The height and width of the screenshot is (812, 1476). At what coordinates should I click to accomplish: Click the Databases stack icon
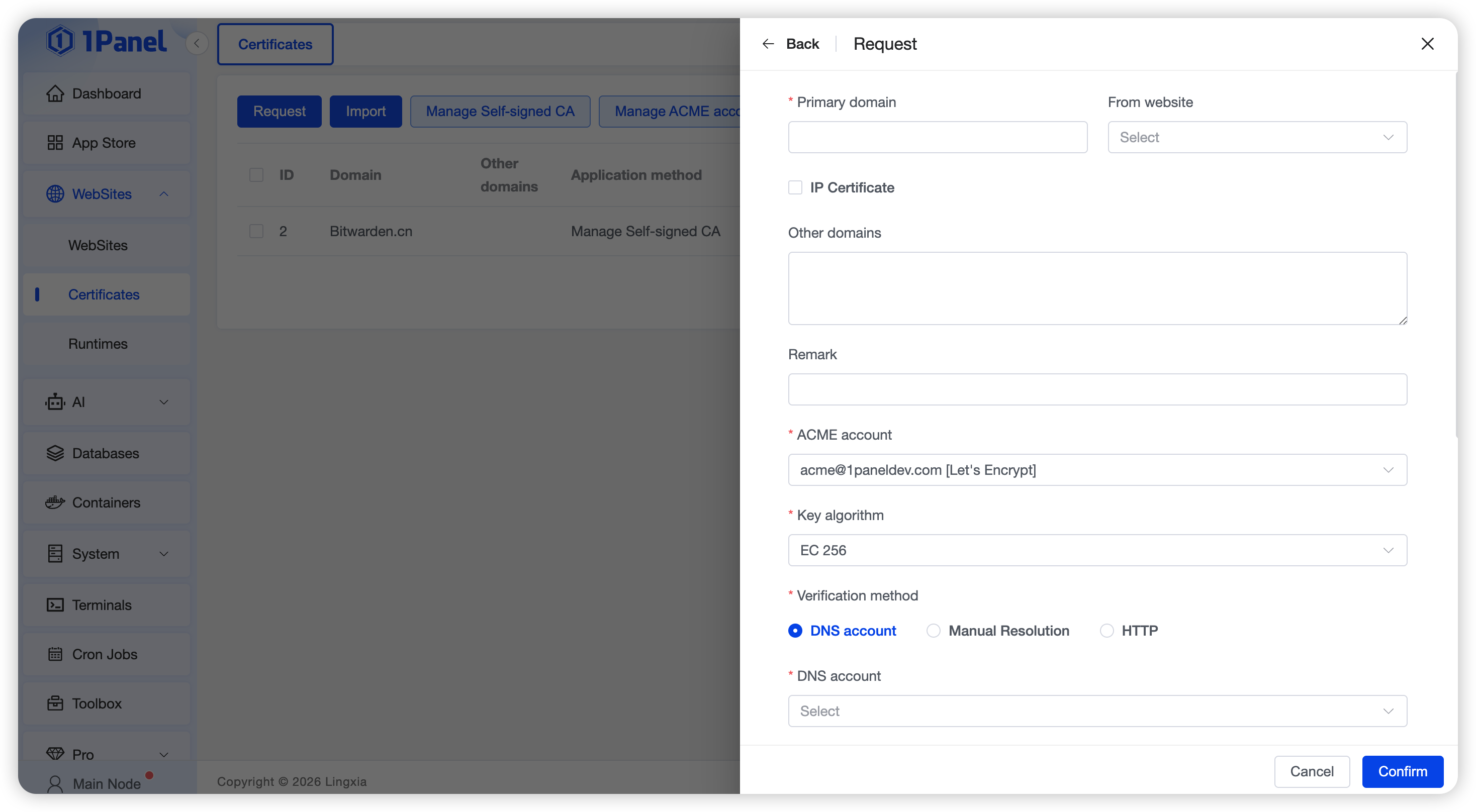(x=55, y=453)
